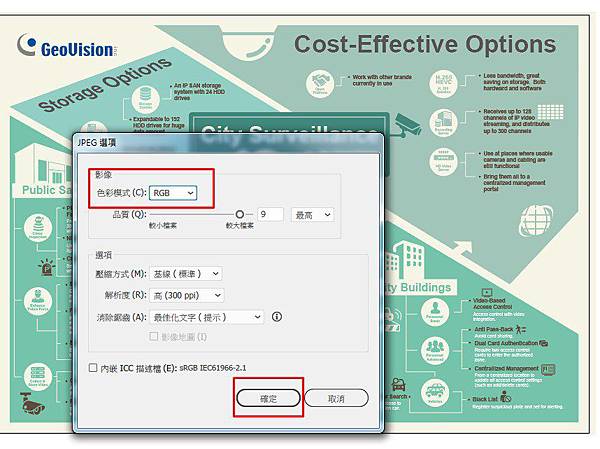Click the siren alarm icon on left

pos(47,267)
